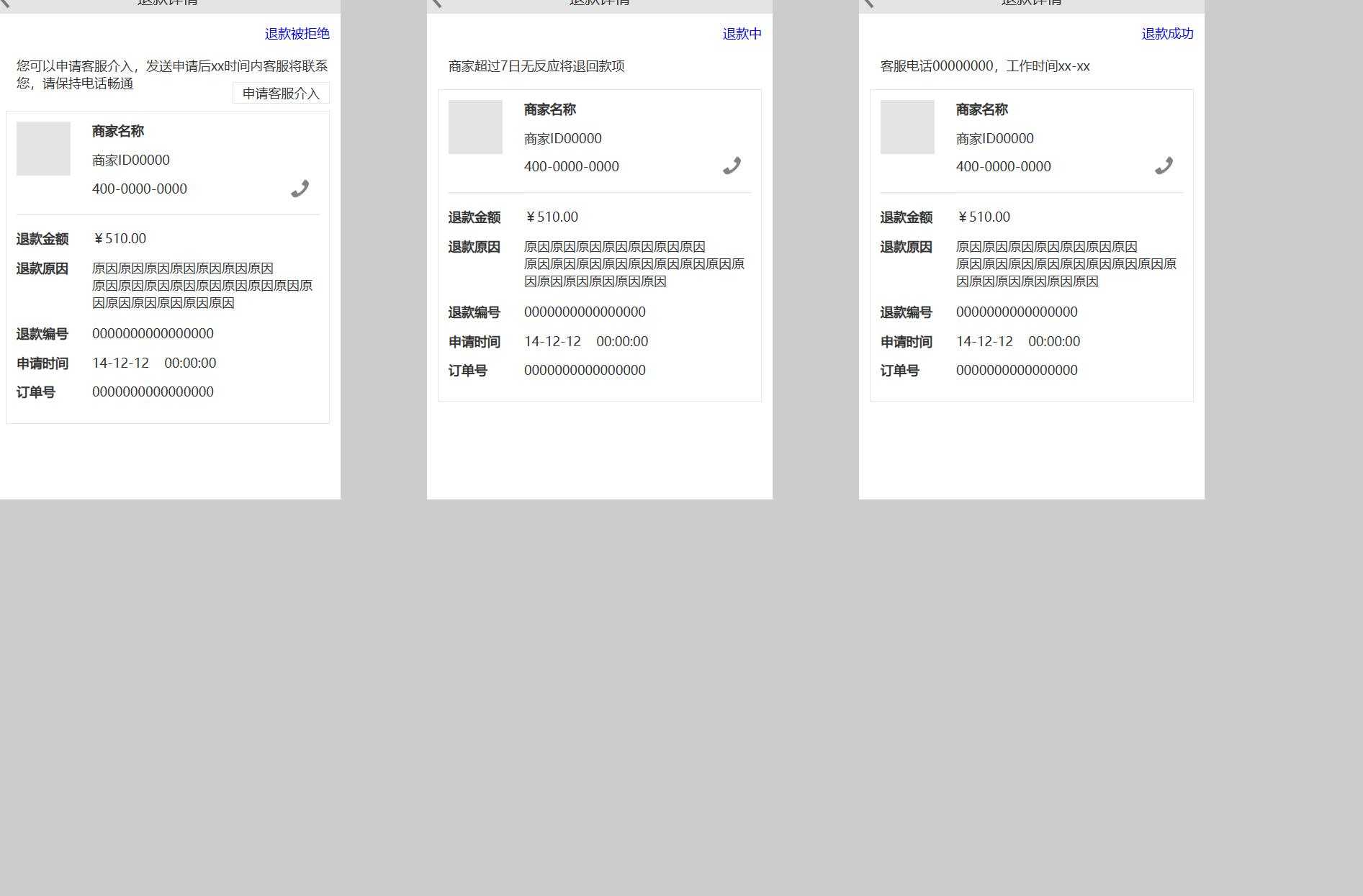Click the 退款成功 status link
The width and height of the screenshot is (1363, 896).
(x=1167, y=34)
